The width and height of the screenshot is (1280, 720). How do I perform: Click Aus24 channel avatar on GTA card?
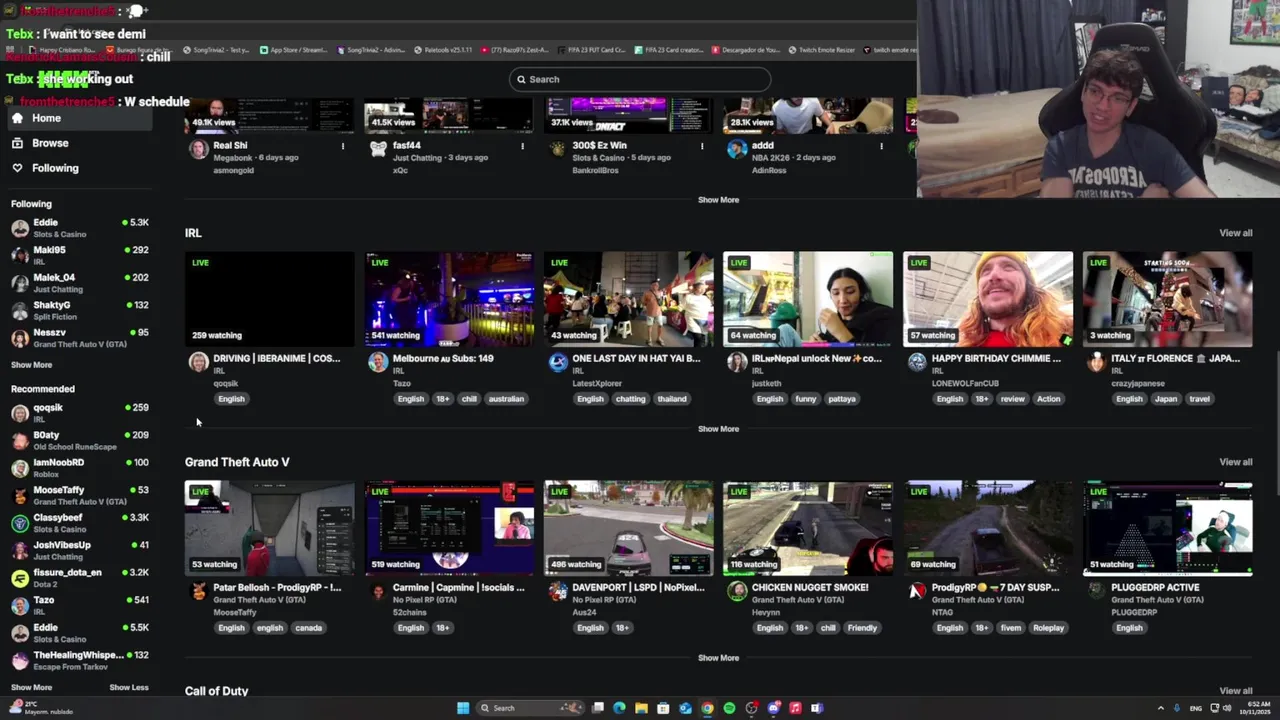click(x=558, y=591)
